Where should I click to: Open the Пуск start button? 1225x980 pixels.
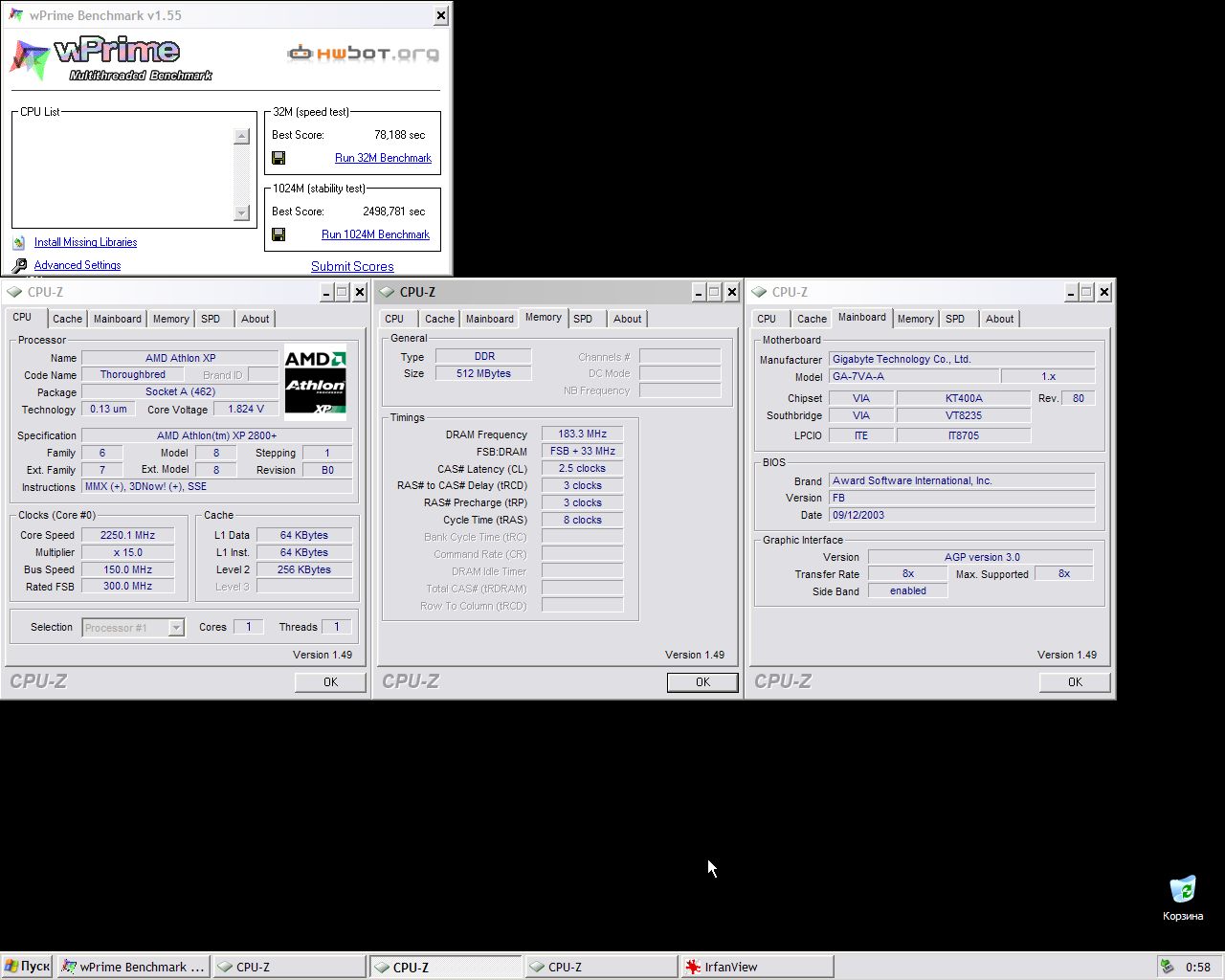pos(27,967)
